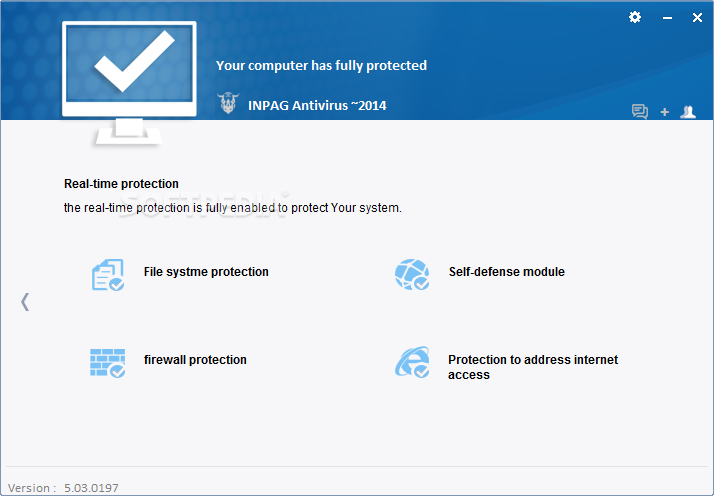
Task: Close the antivirus window
Action: pos(697,18)
